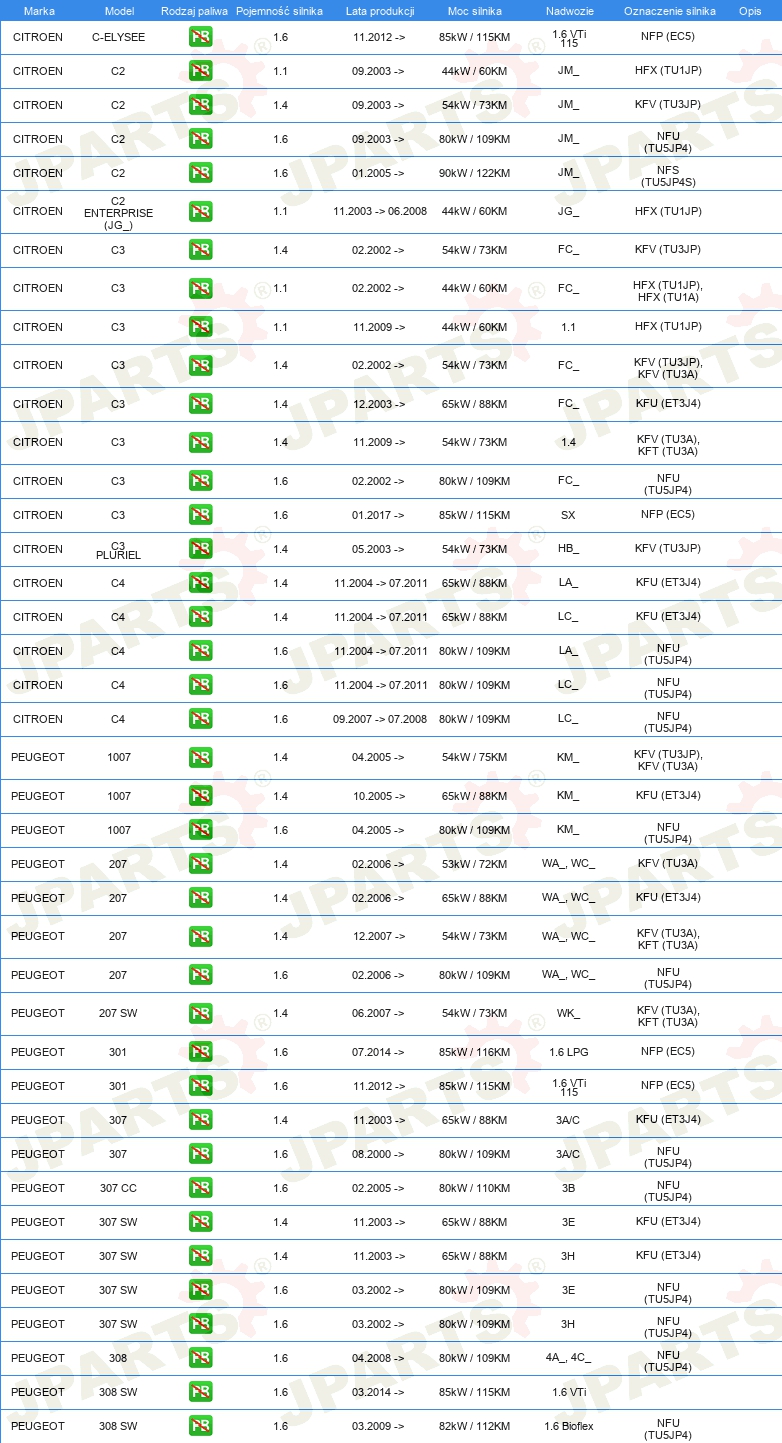Select the 'WK_' body cell
The image size is (782, 1443).
[568, 1013]
